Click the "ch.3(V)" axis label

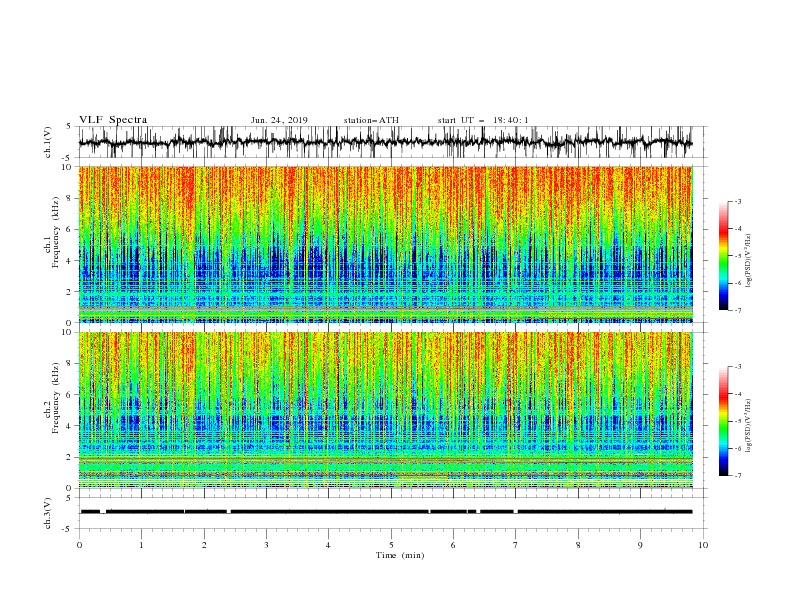tap(48, 513)
